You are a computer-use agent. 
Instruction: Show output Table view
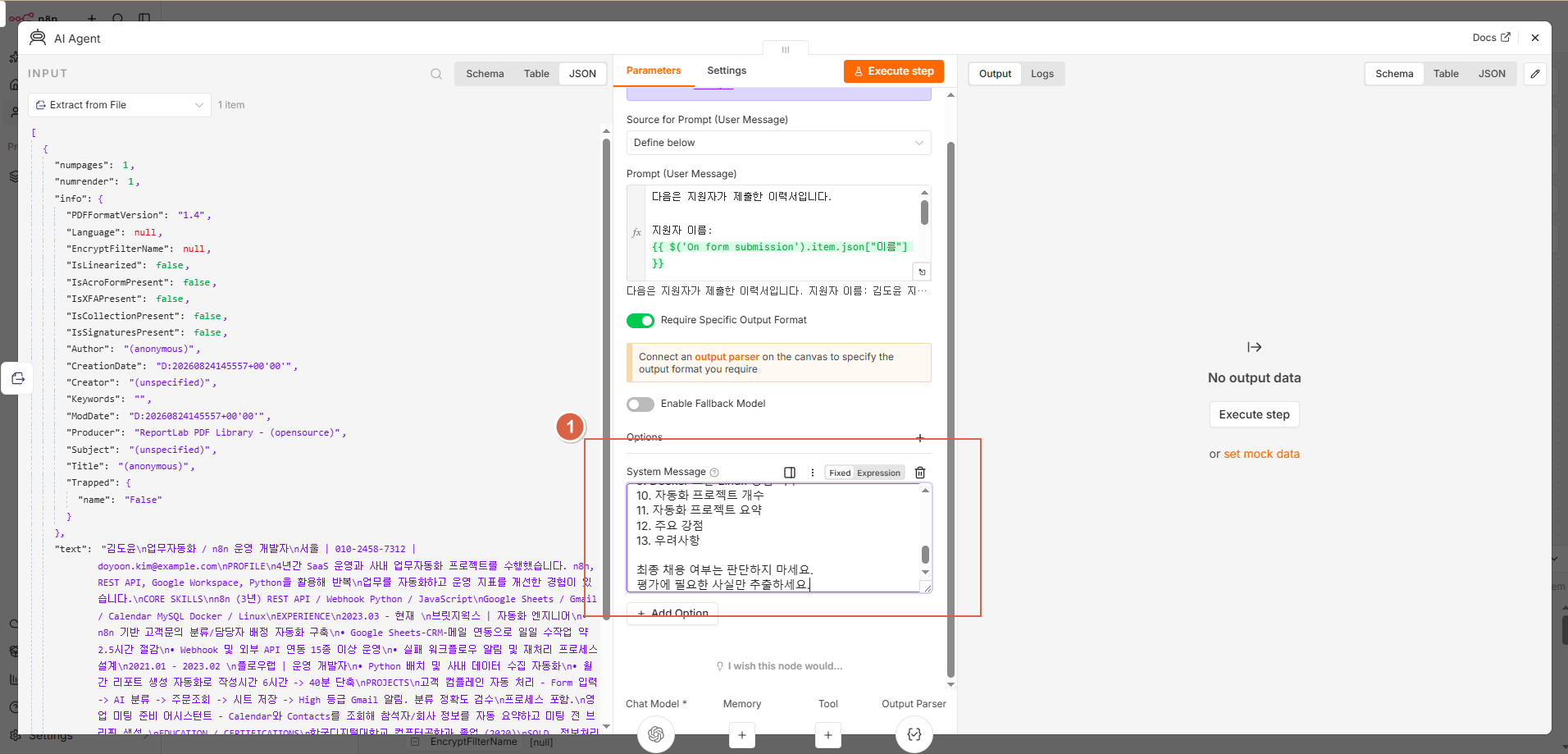1446,74
